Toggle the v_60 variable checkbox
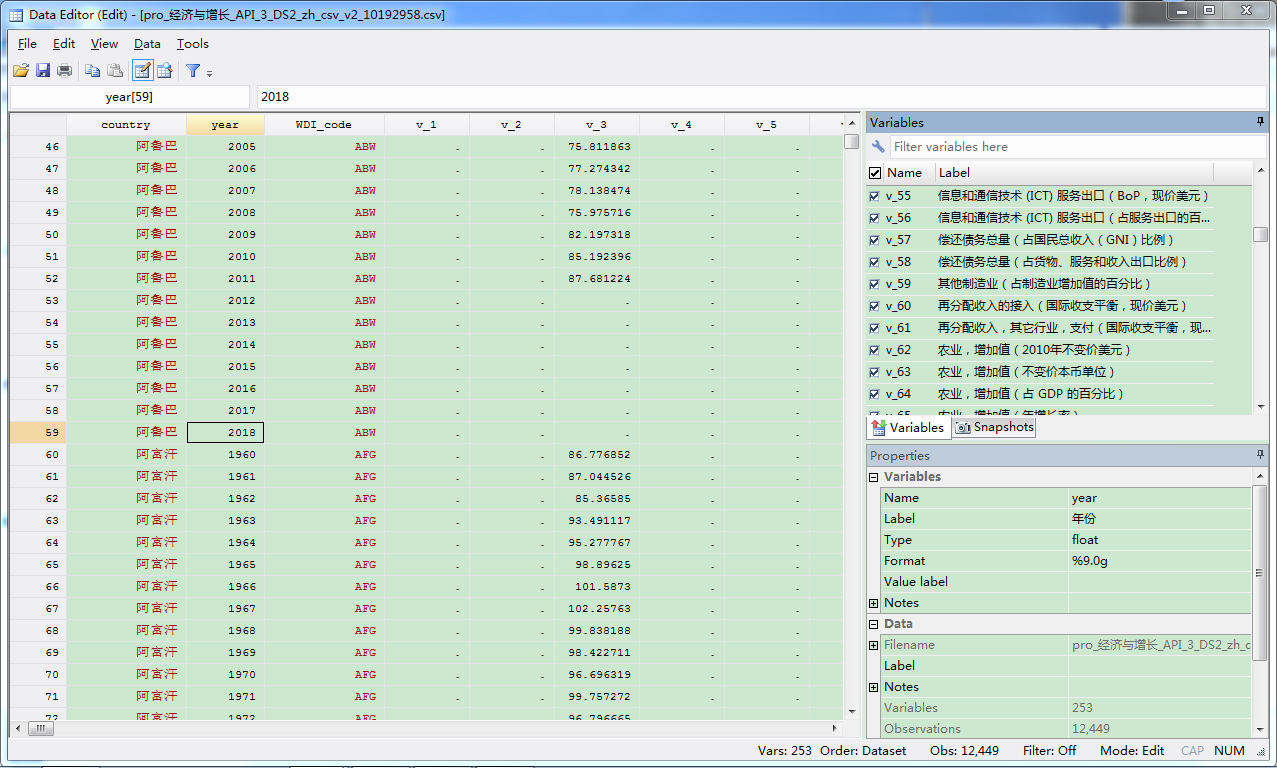Image resolution: width=1277 pixels, height=768 pixels. point(875,306)
